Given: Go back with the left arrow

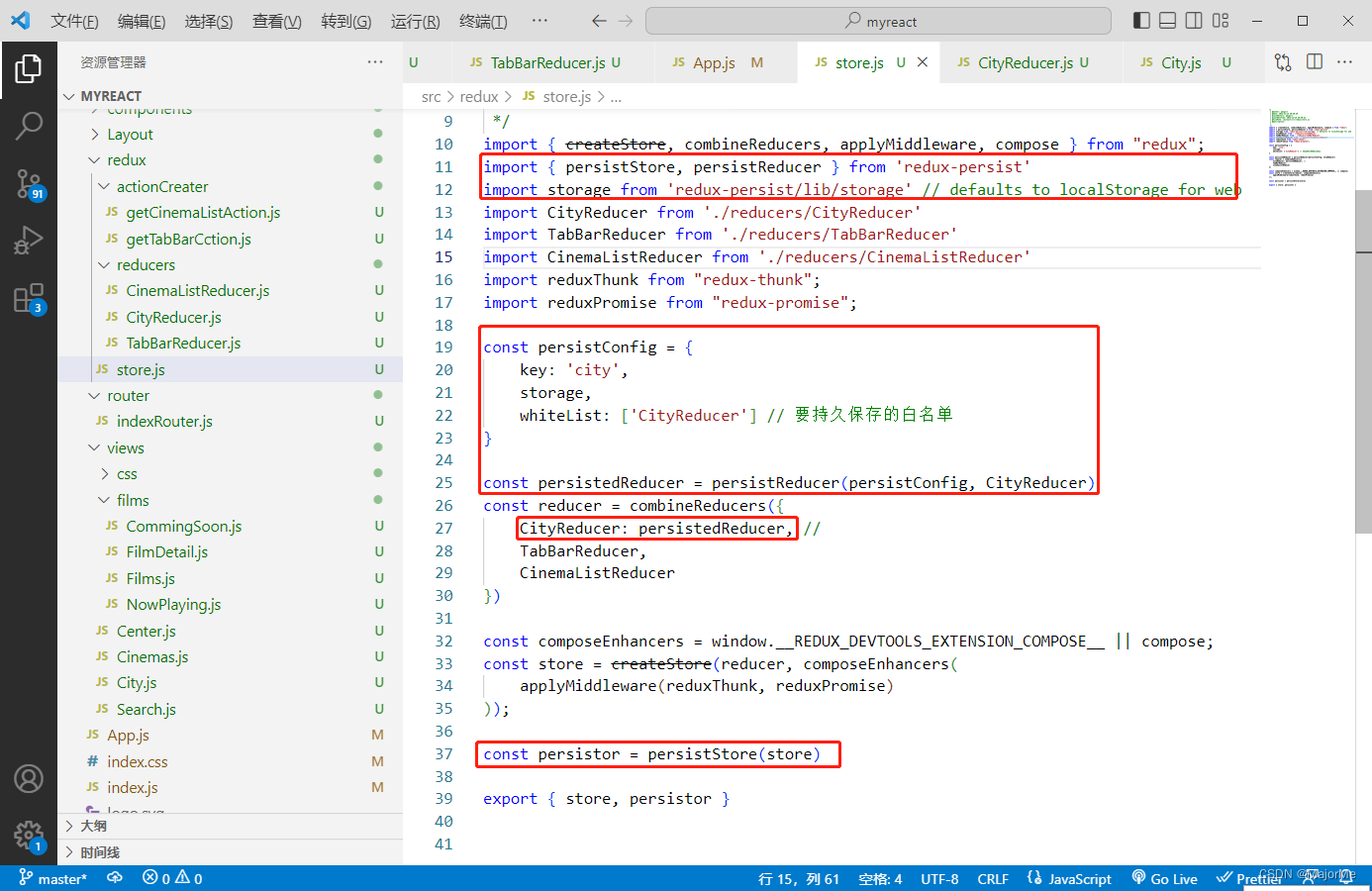Looking at the screenshot, I should pyautogui.click(x=599, y=21).
